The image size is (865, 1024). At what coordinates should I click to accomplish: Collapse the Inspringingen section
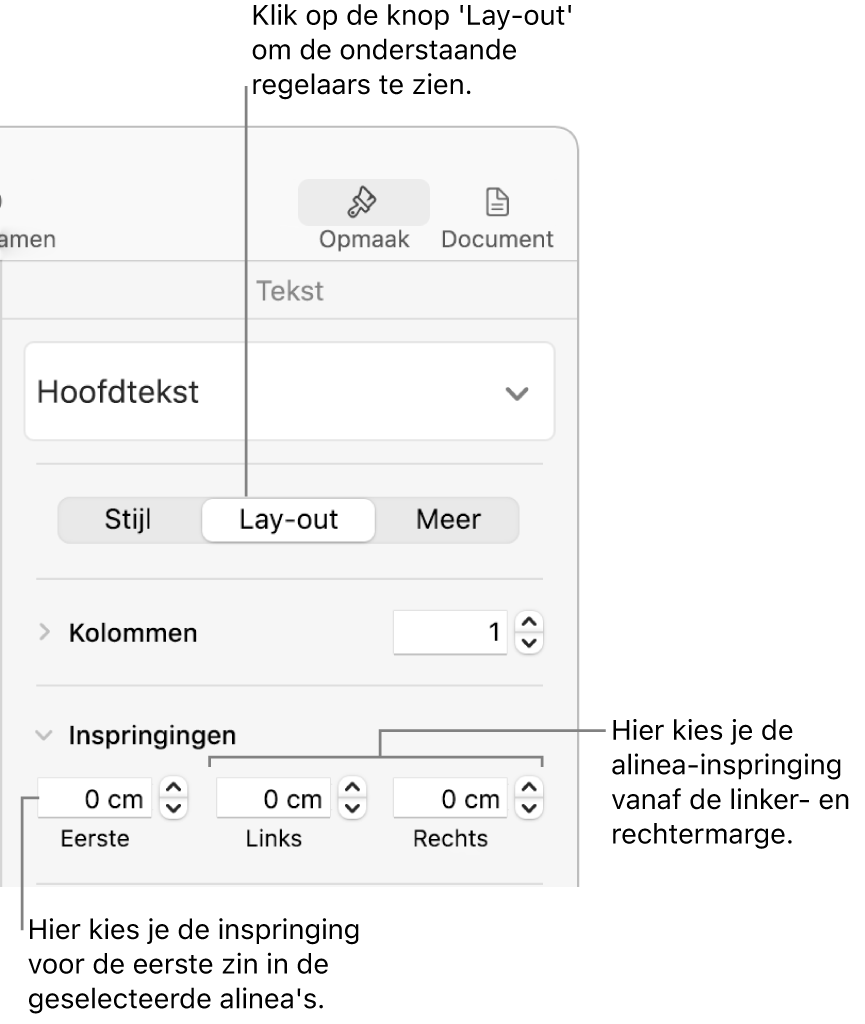click(44, 735)
